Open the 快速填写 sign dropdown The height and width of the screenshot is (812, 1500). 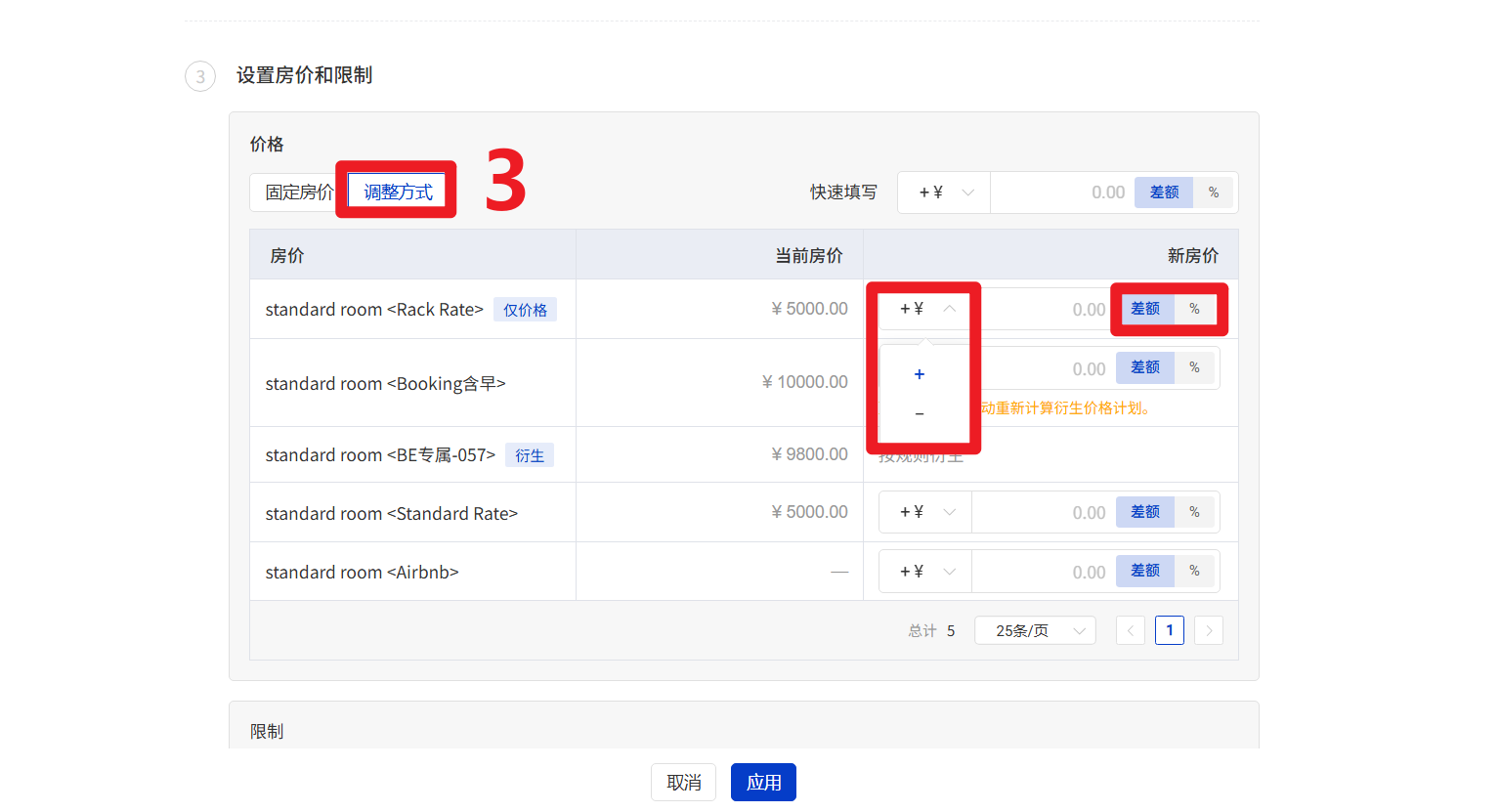(944, 192)
